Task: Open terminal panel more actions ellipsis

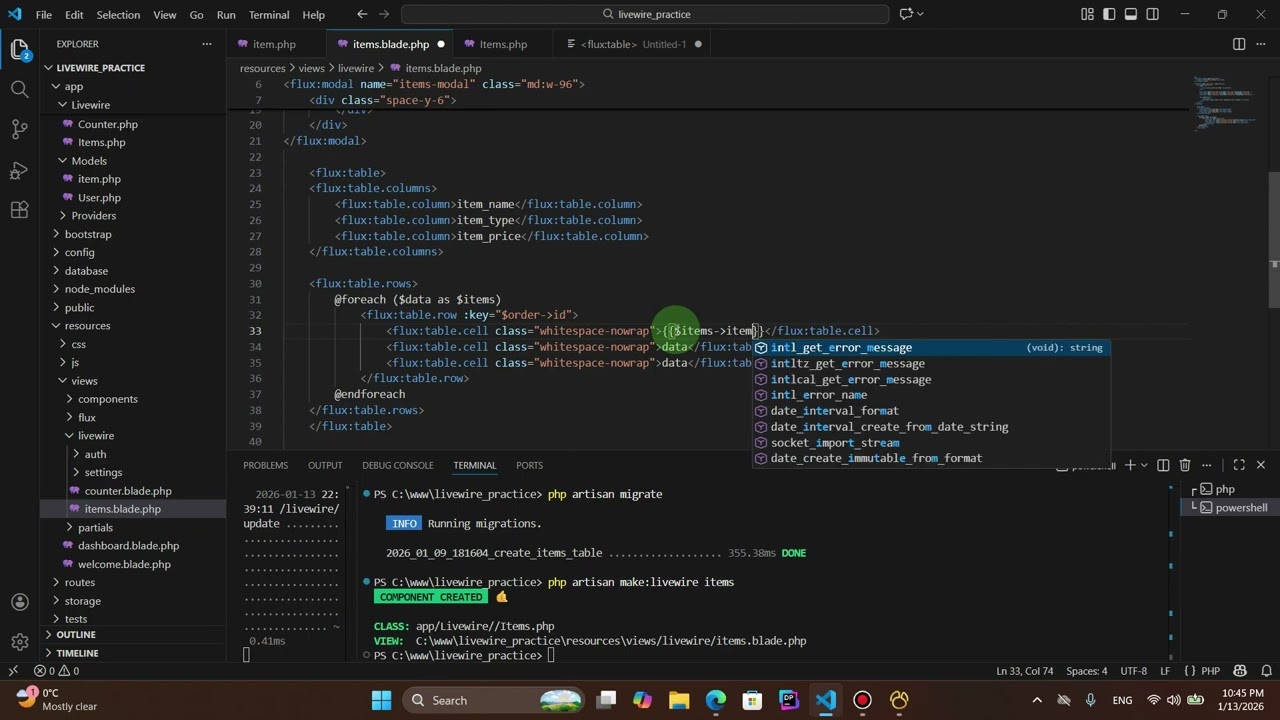Action: click(x=1207, y=465)
